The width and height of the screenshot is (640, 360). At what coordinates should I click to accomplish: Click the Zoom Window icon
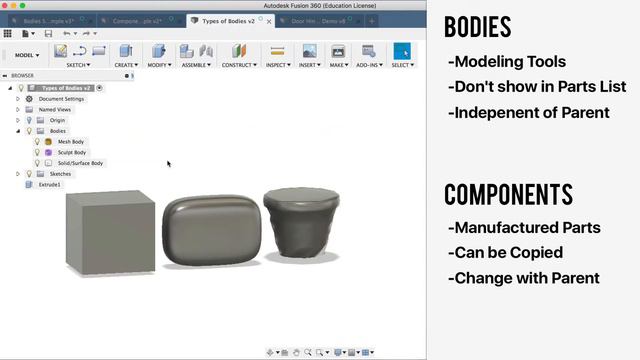[320, 352]
